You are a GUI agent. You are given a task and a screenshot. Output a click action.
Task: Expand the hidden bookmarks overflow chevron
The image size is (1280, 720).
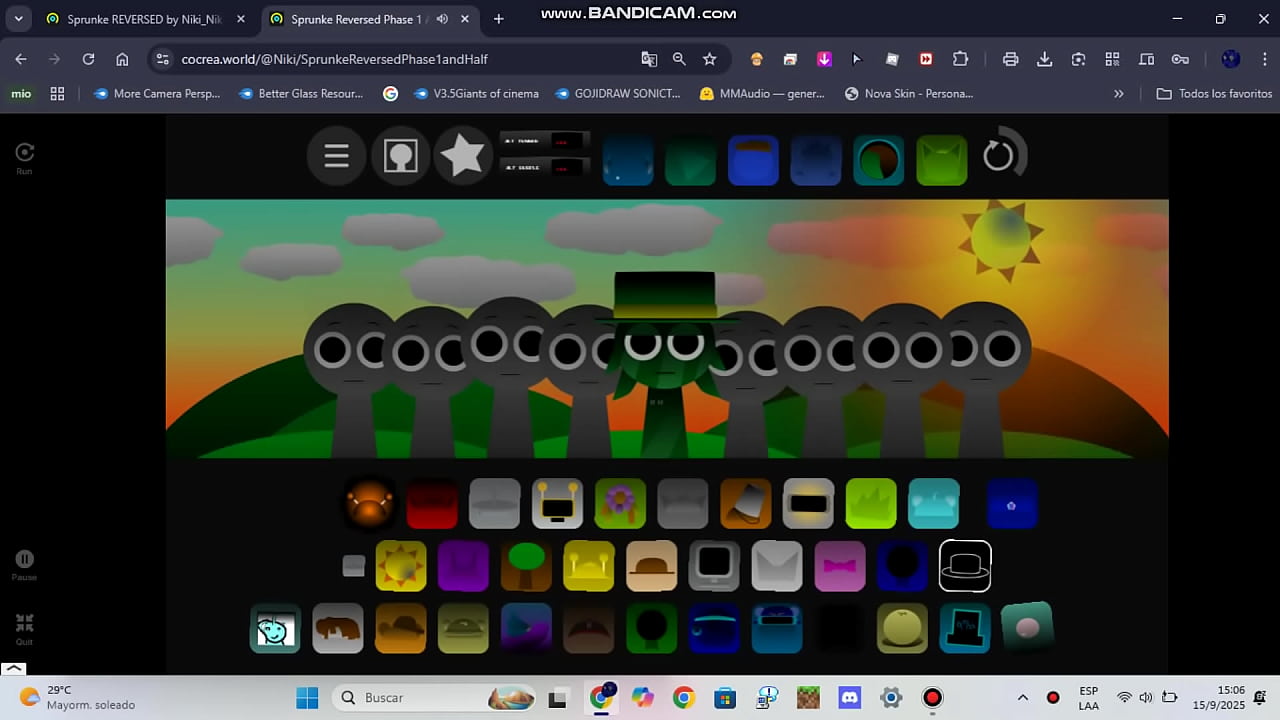point(1118,94)
